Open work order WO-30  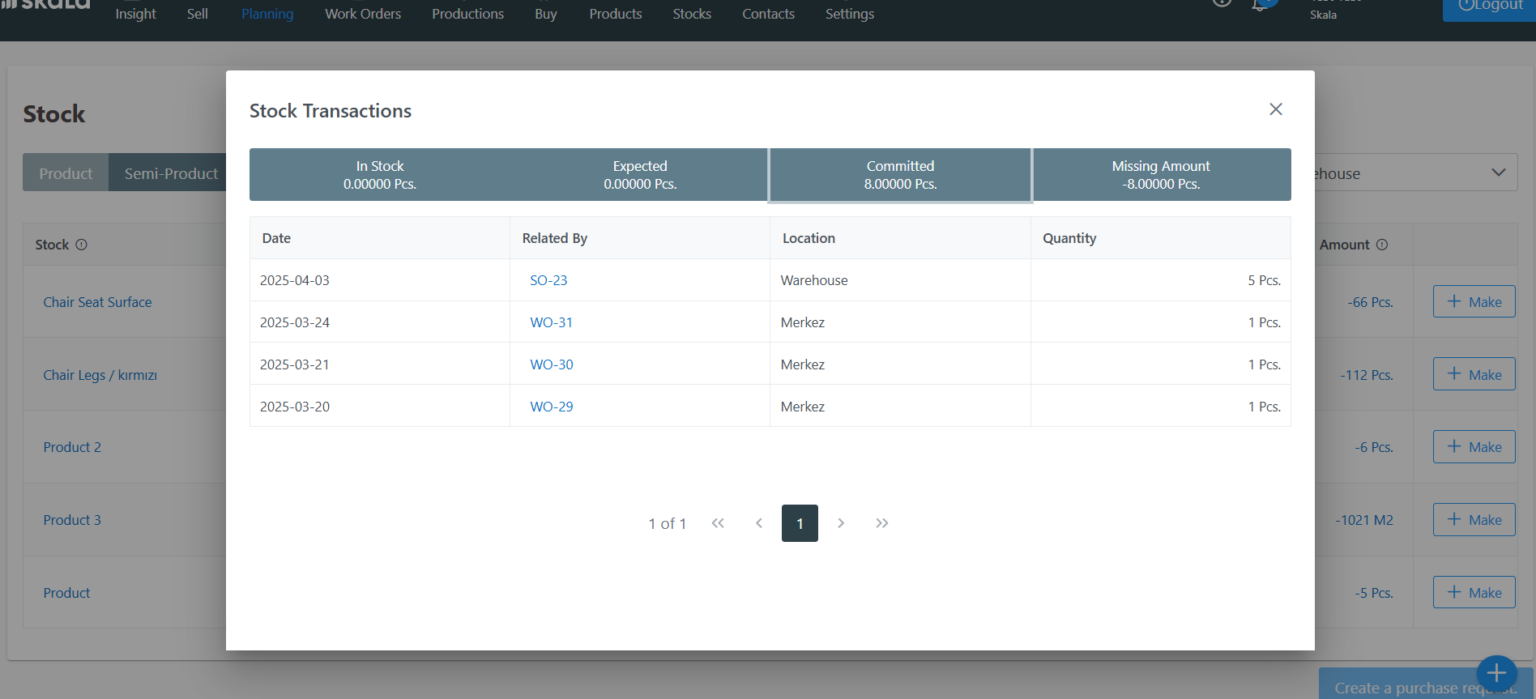[551, 364]
